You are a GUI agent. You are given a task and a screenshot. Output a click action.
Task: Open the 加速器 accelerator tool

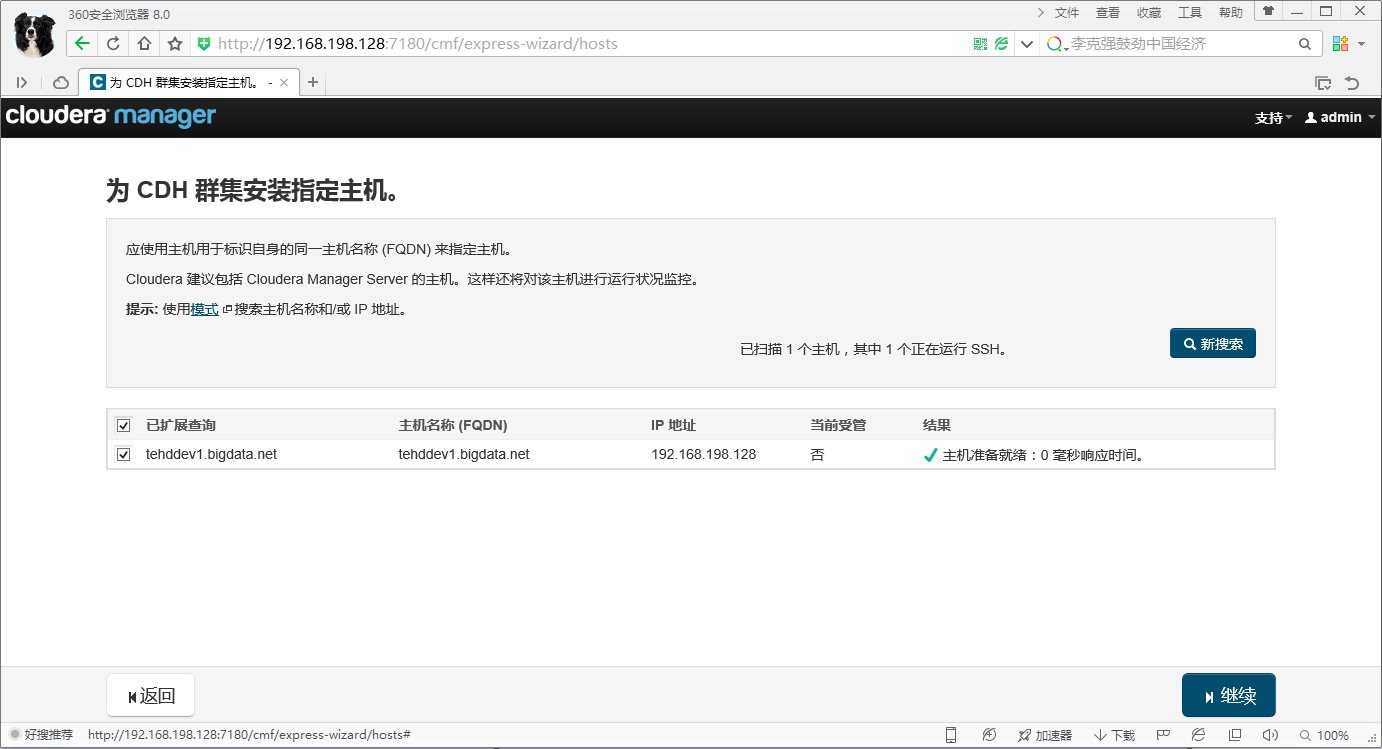click(x=1045, y=735)
